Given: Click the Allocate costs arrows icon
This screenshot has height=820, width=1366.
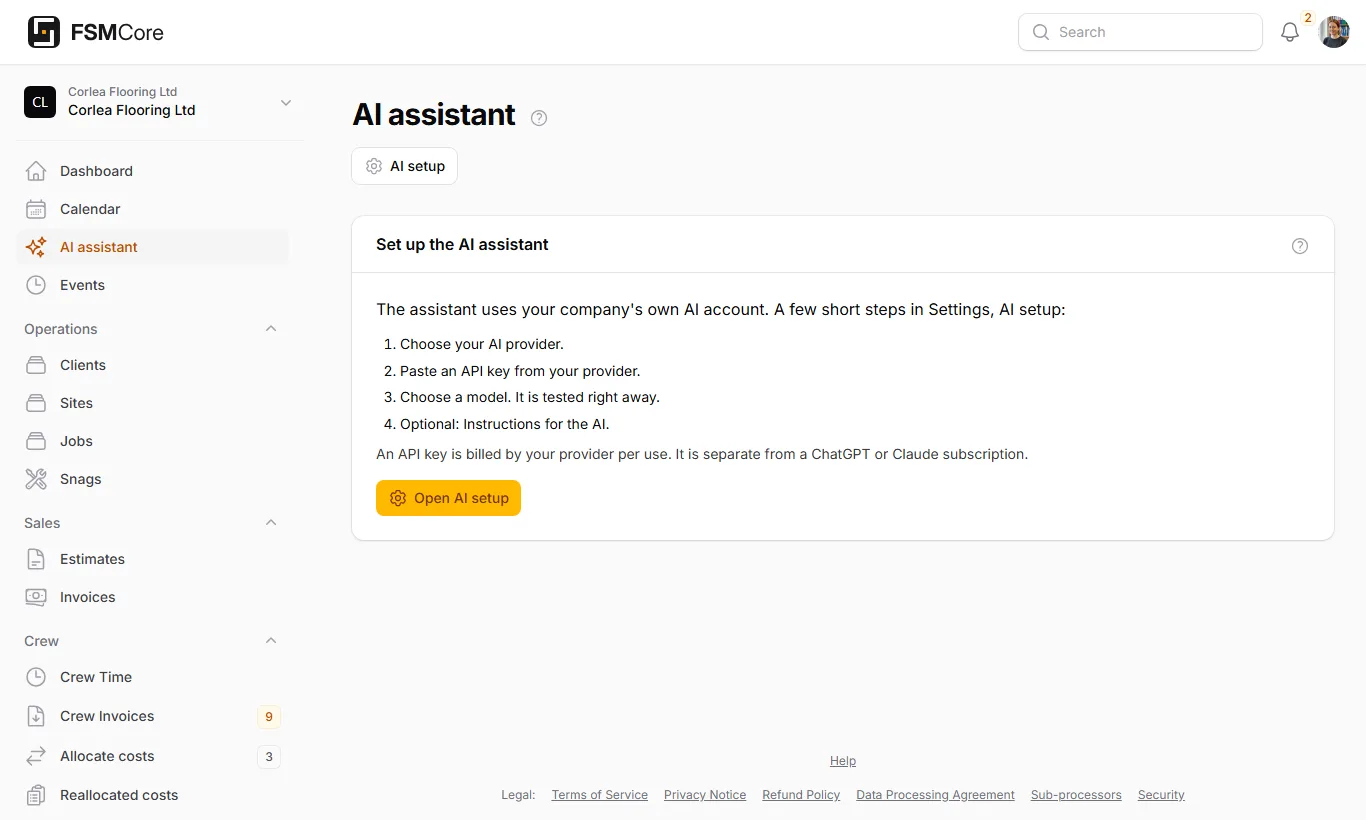Looking at the screenshot, I should coord(36,756).
